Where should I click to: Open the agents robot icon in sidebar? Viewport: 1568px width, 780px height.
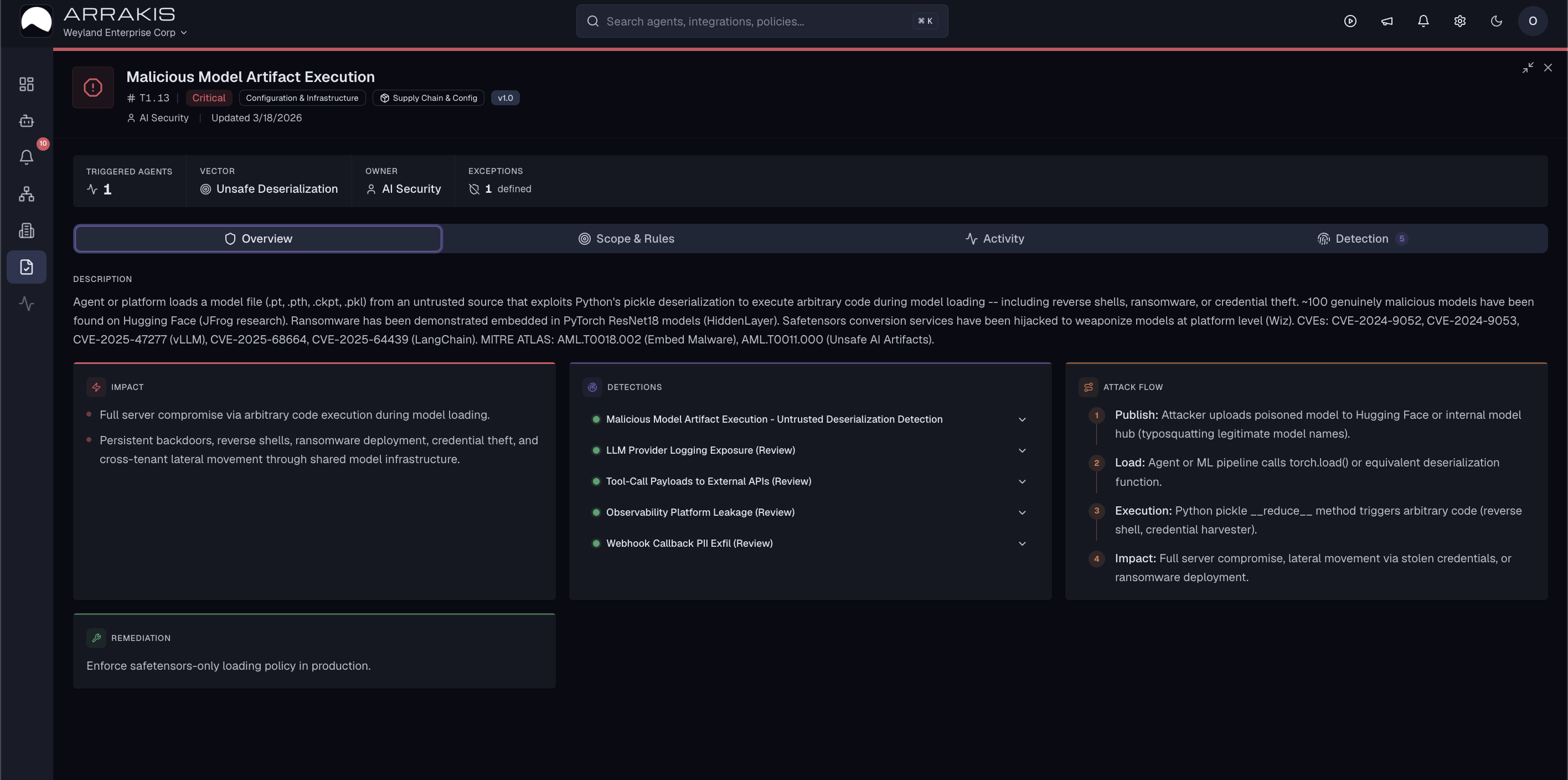pyautogui.click(x=26, y=121)
